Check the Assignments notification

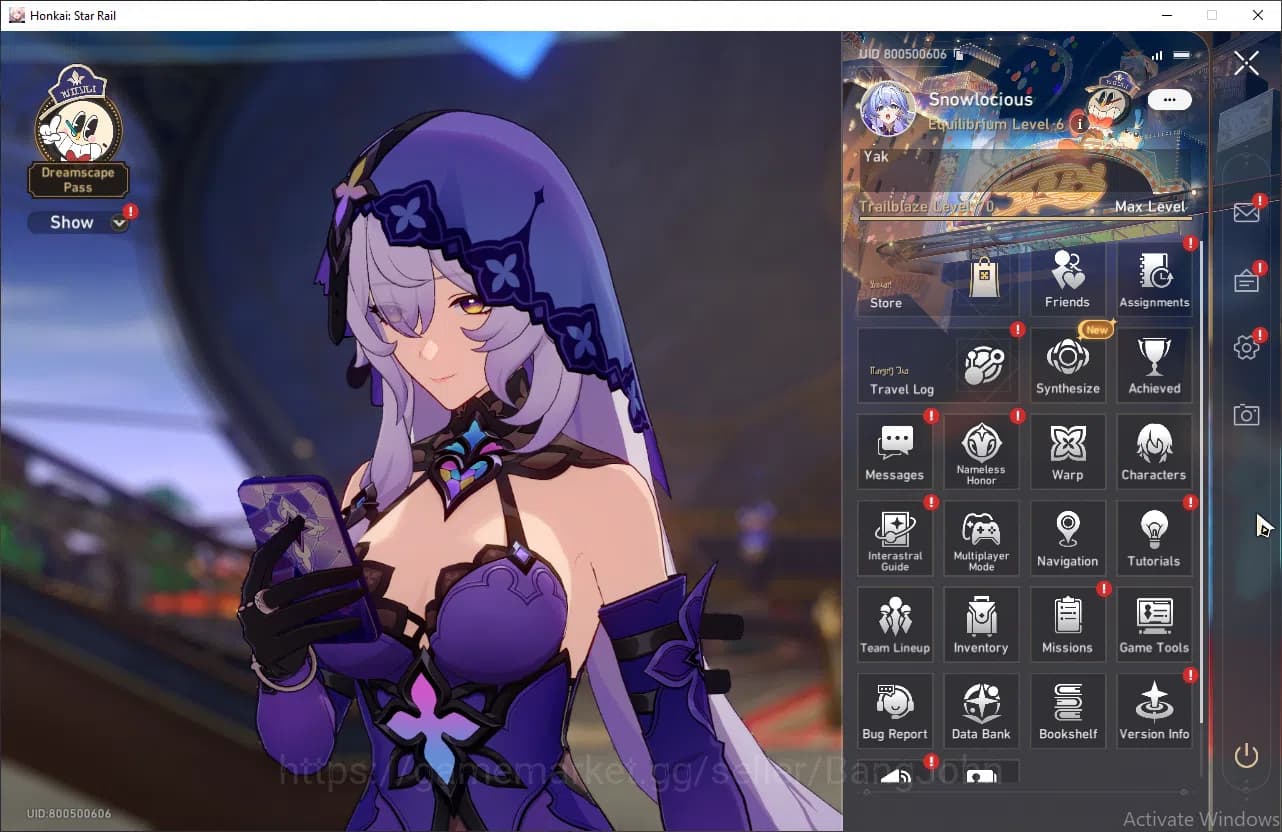(1154, 278)
